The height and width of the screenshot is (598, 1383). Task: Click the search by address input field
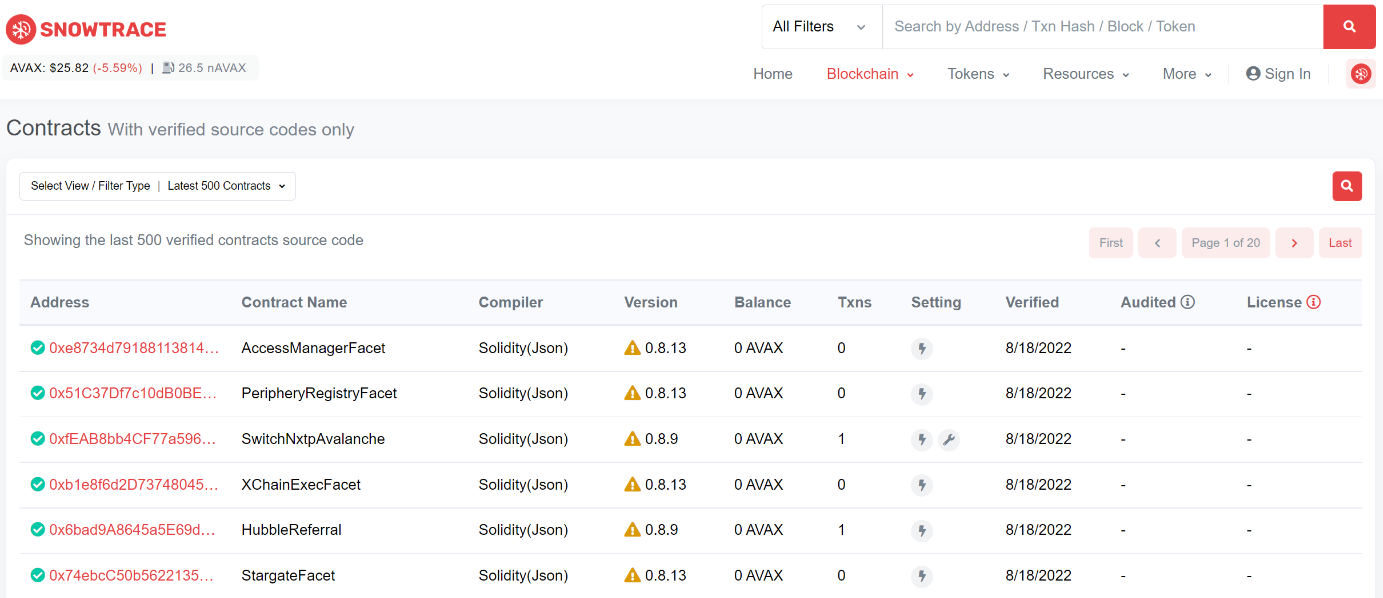point(1100,27)
